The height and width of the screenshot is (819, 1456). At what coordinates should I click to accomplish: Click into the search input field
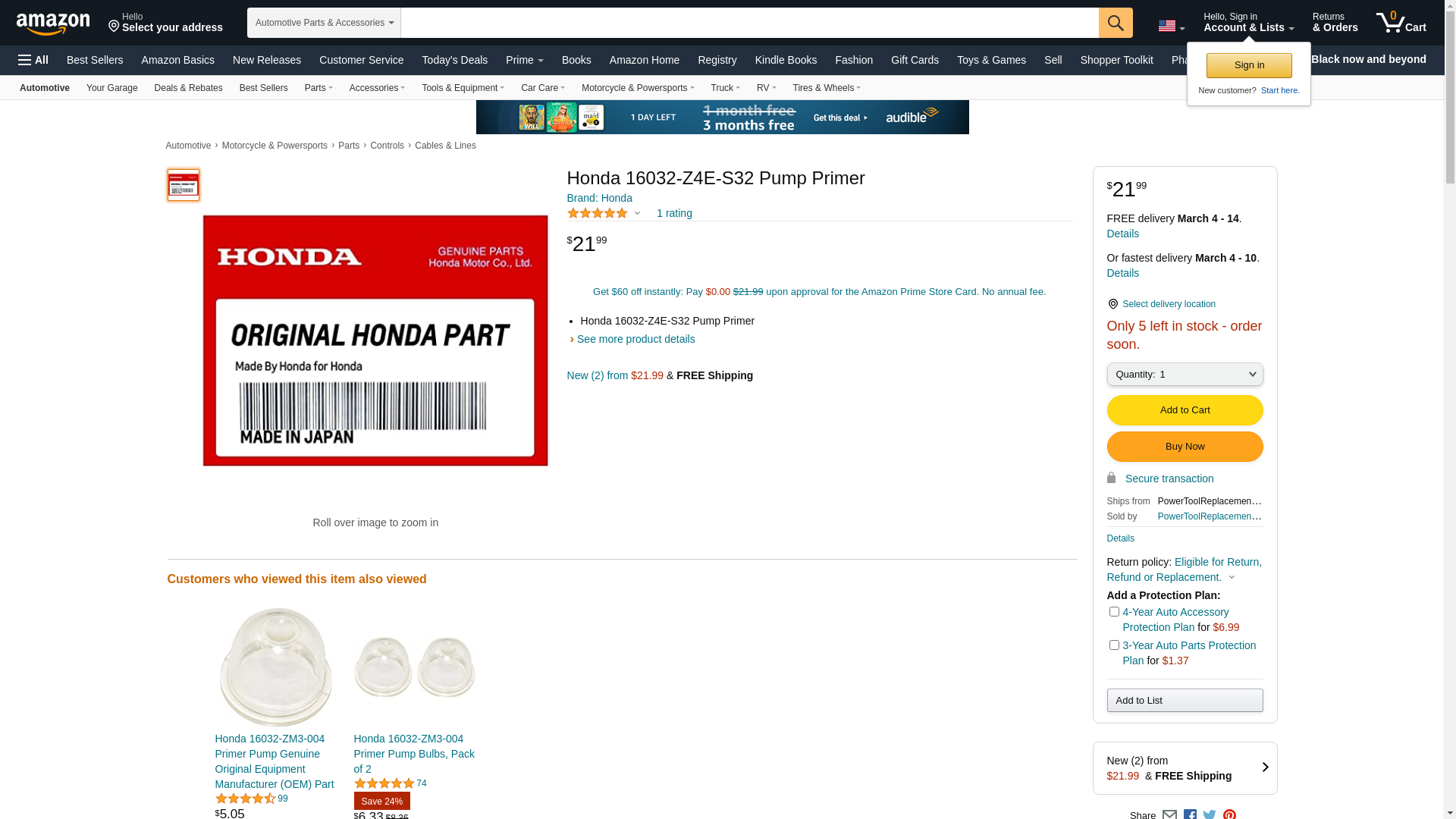[x=749, y=23]
